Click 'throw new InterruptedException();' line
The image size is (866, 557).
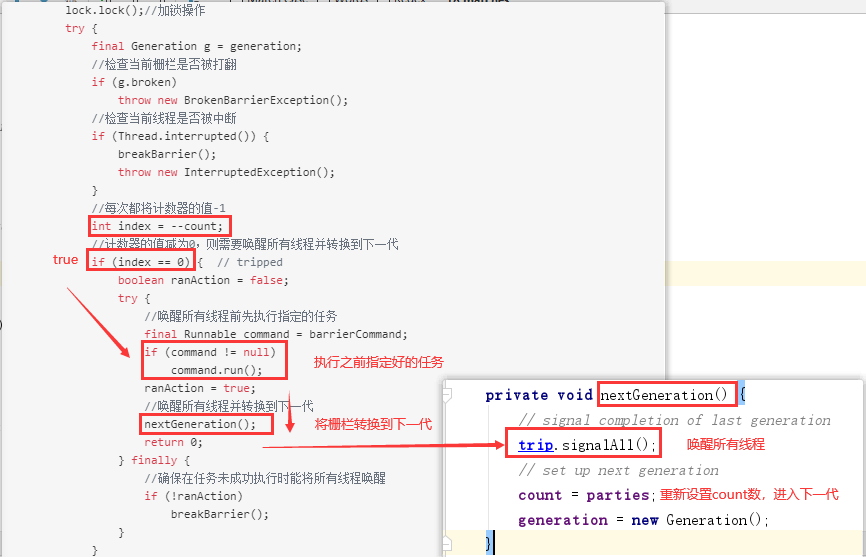click(x=226, y=172)
